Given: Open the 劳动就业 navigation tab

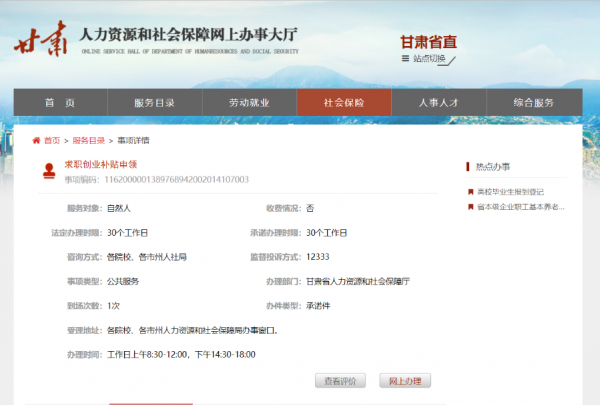Looking at the screenshot, I should (249, 103).
